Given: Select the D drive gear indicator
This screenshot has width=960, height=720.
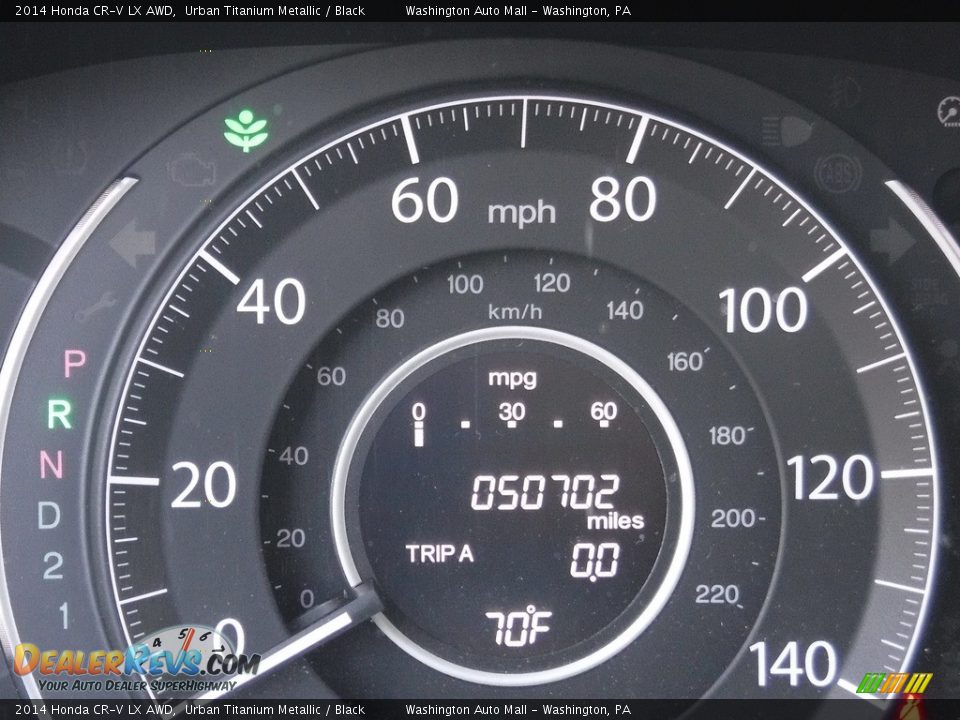Looking at the screenshot, I should tap(49, 515).
